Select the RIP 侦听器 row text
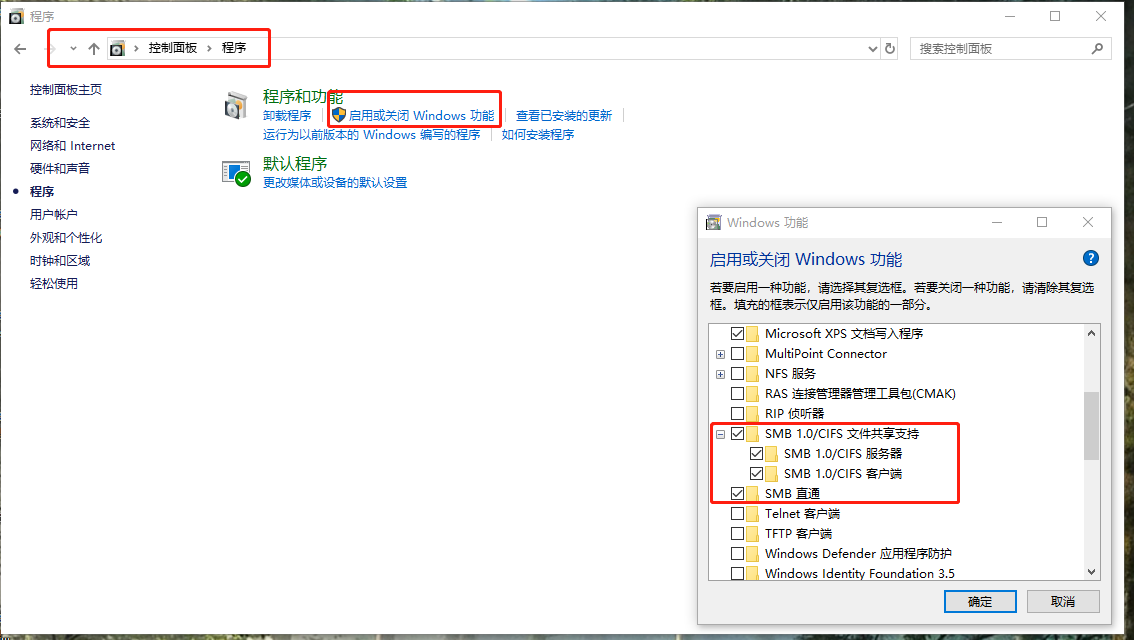The height and width of the screenshot is (640, 1134). [794, 414]
